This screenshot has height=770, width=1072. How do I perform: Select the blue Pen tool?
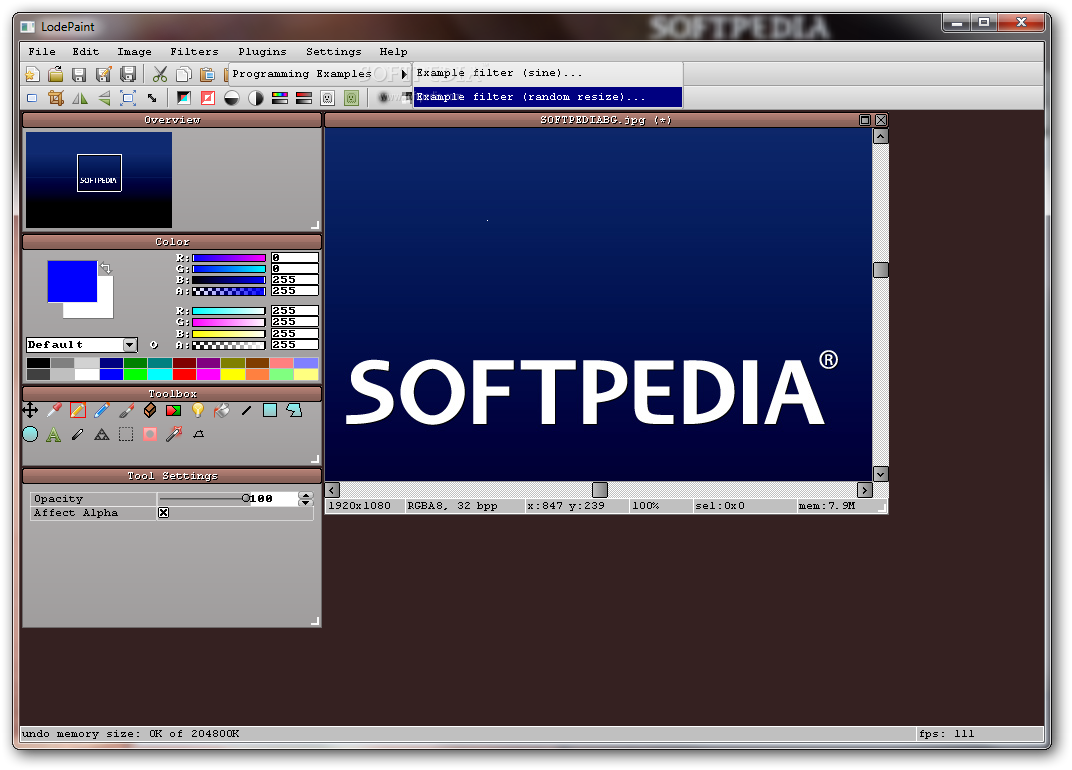(102, 410)
